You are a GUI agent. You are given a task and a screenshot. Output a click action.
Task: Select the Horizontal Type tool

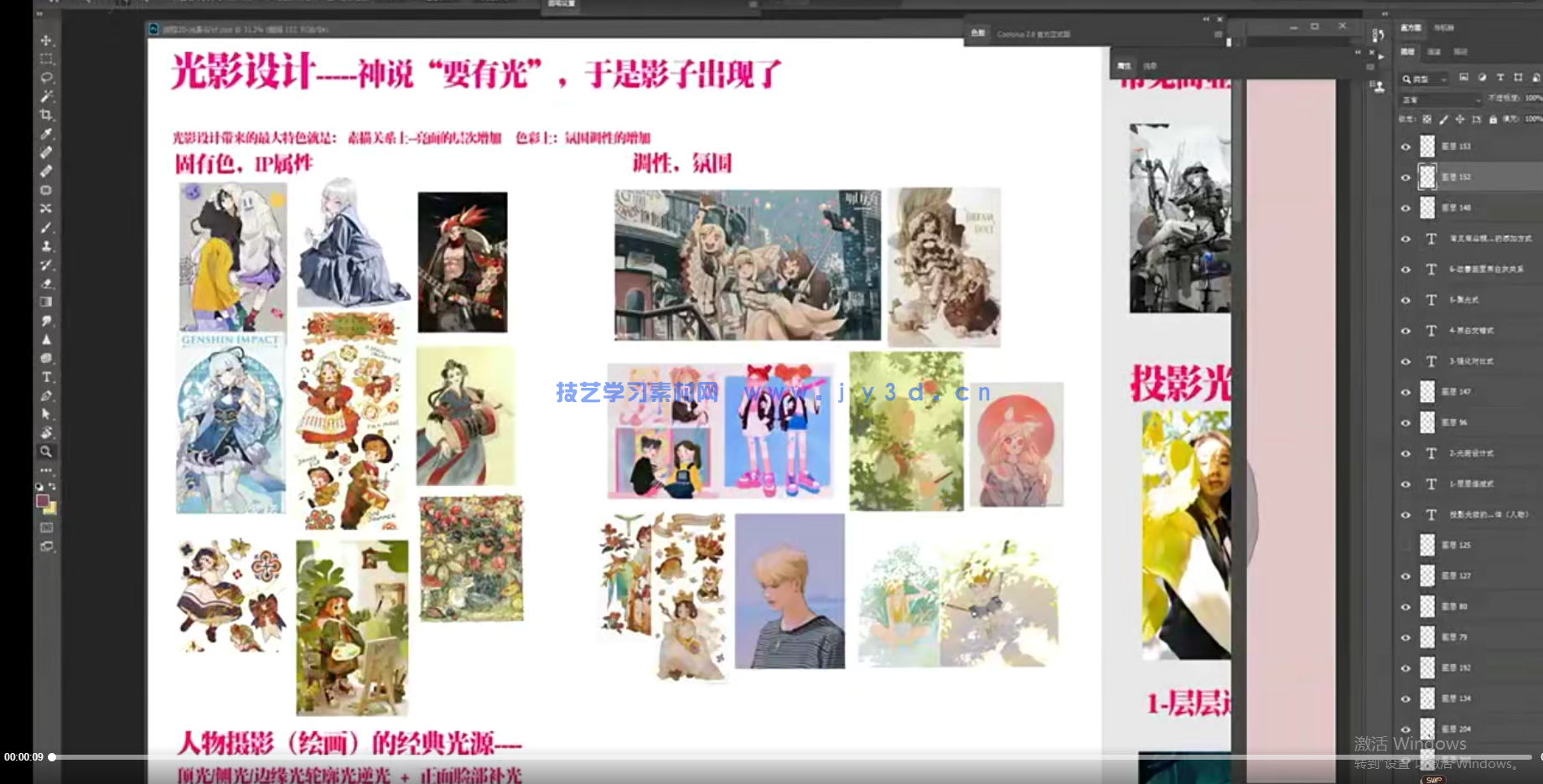(46, 377)
